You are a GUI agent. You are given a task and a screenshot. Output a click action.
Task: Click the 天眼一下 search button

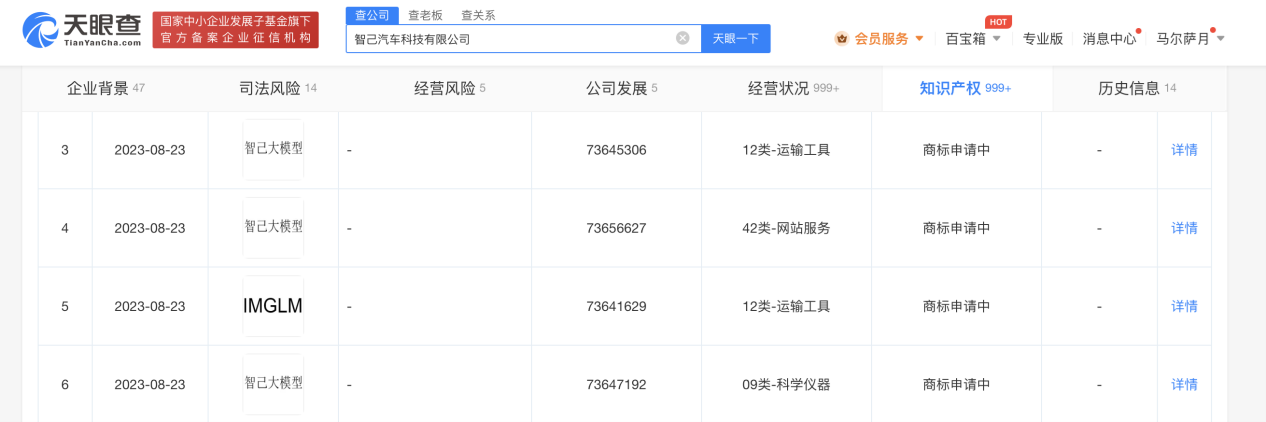(735, 38)
